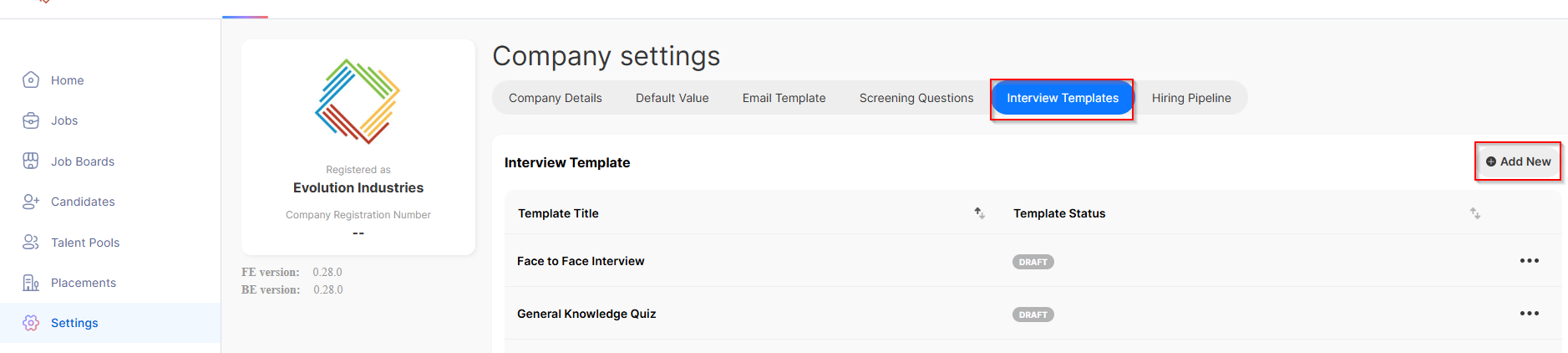Click the Add New button
1568x353 pixels.
(x=1518, y=161)
